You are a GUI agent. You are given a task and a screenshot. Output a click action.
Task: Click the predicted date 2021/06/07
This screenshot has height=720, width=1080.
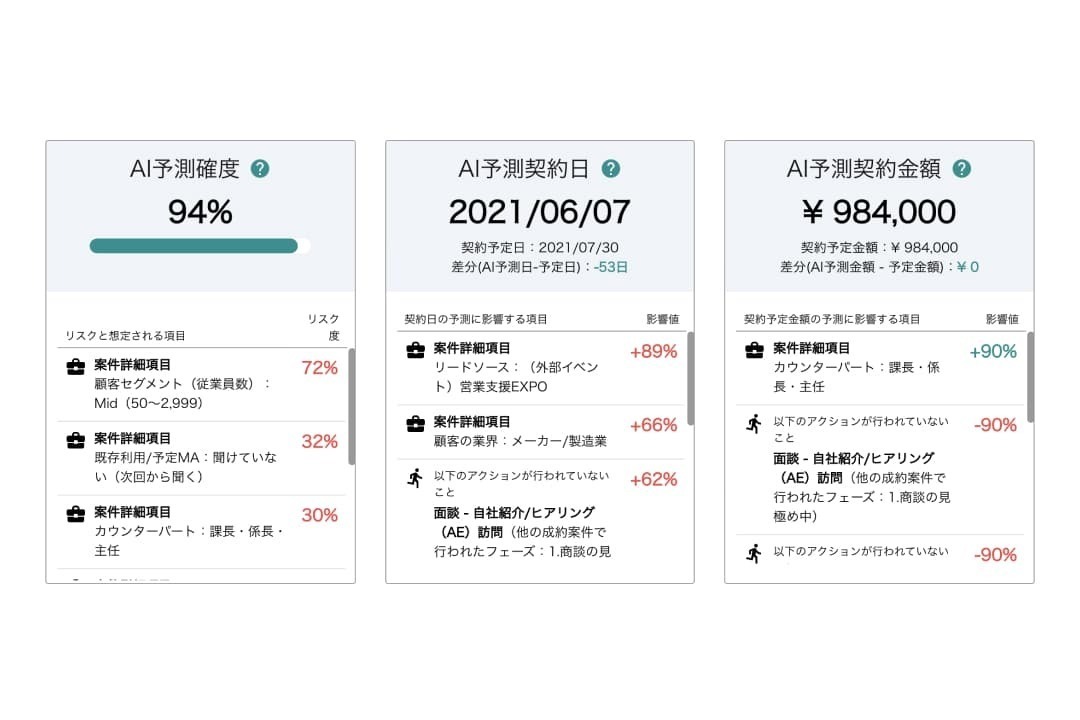pos(539,212)
